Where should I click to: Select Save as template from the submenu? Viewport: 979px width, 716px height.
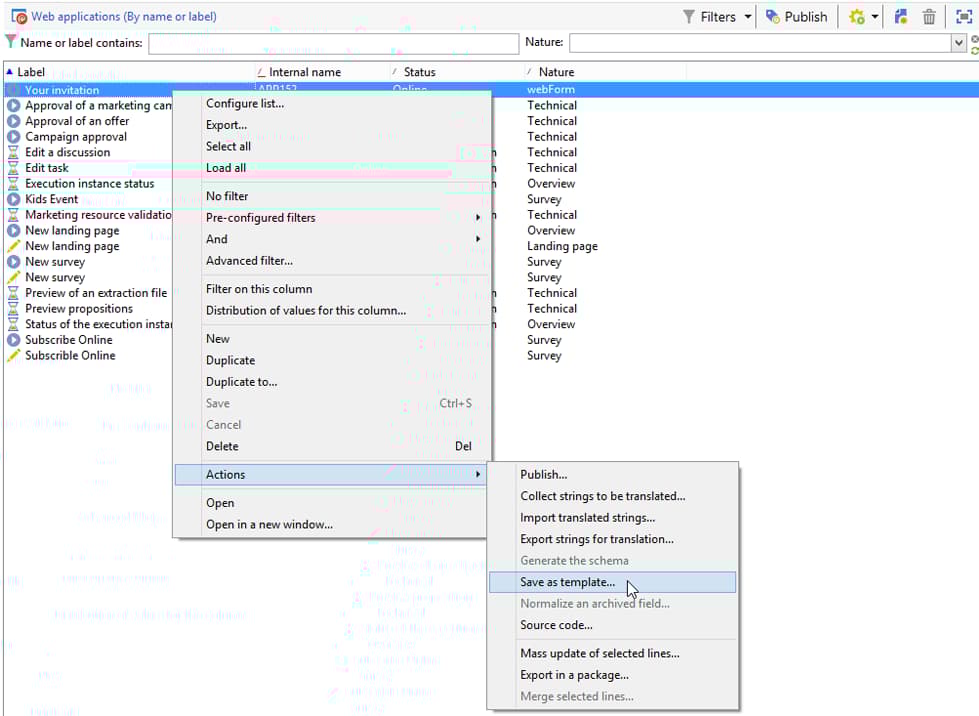point(568,582)
